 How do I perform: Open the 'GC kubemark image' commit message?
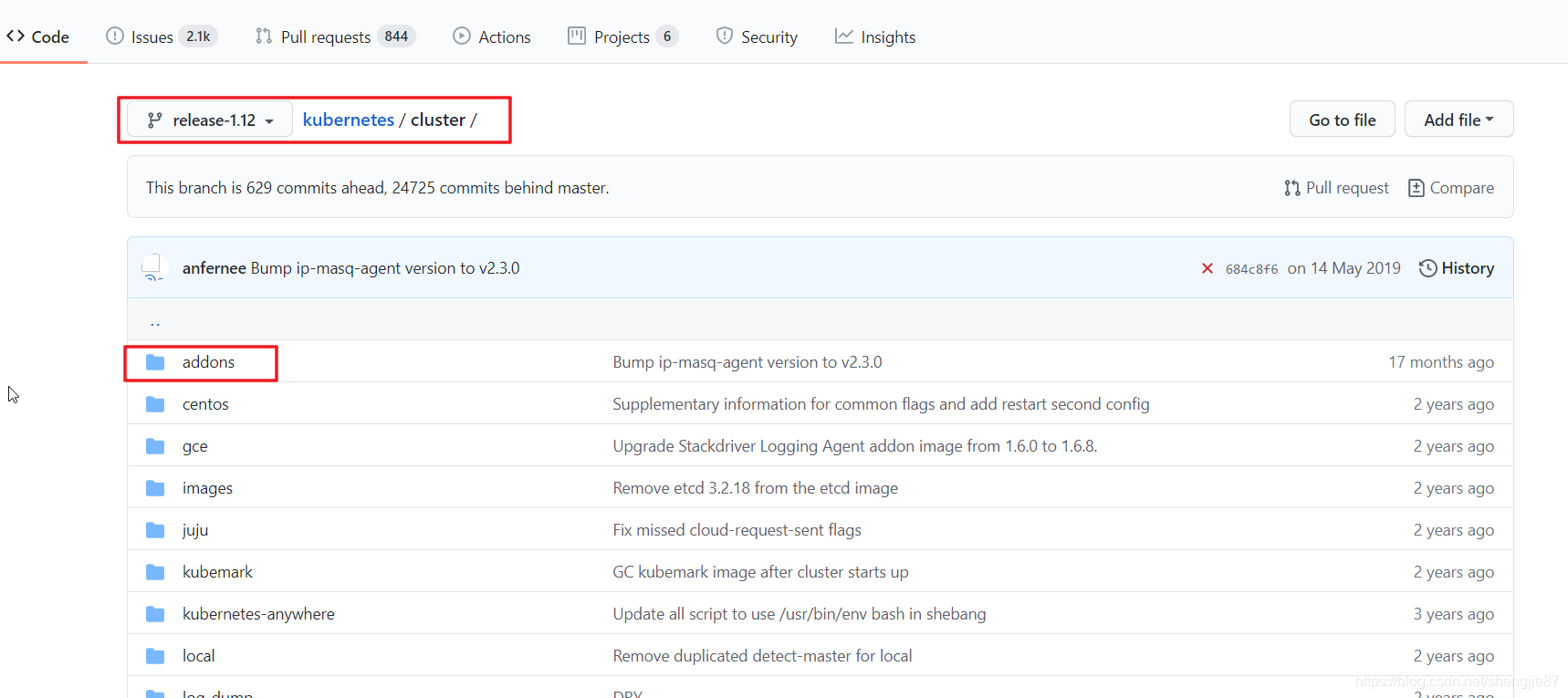(760, 571)
